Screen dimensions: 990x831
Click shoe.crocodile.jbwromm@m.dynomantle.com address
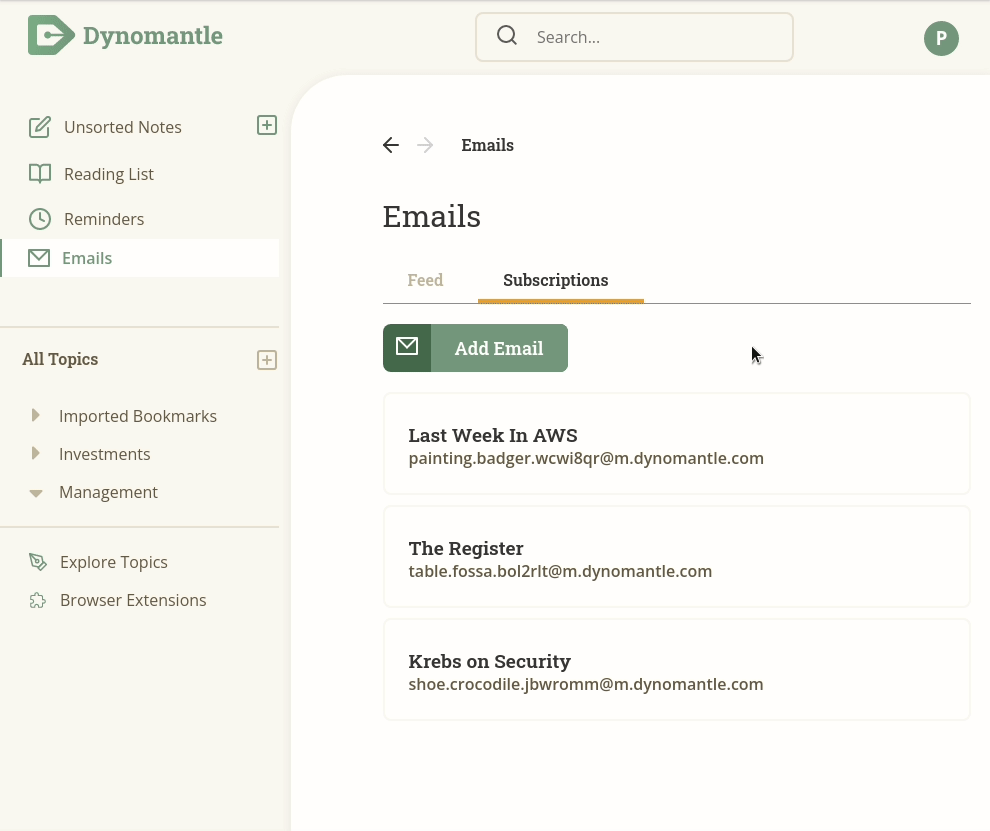coord(586,685)
